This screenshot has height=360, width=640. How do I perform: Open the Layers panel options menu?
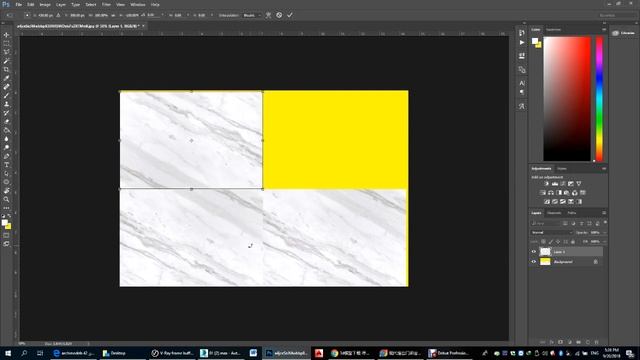604,213
